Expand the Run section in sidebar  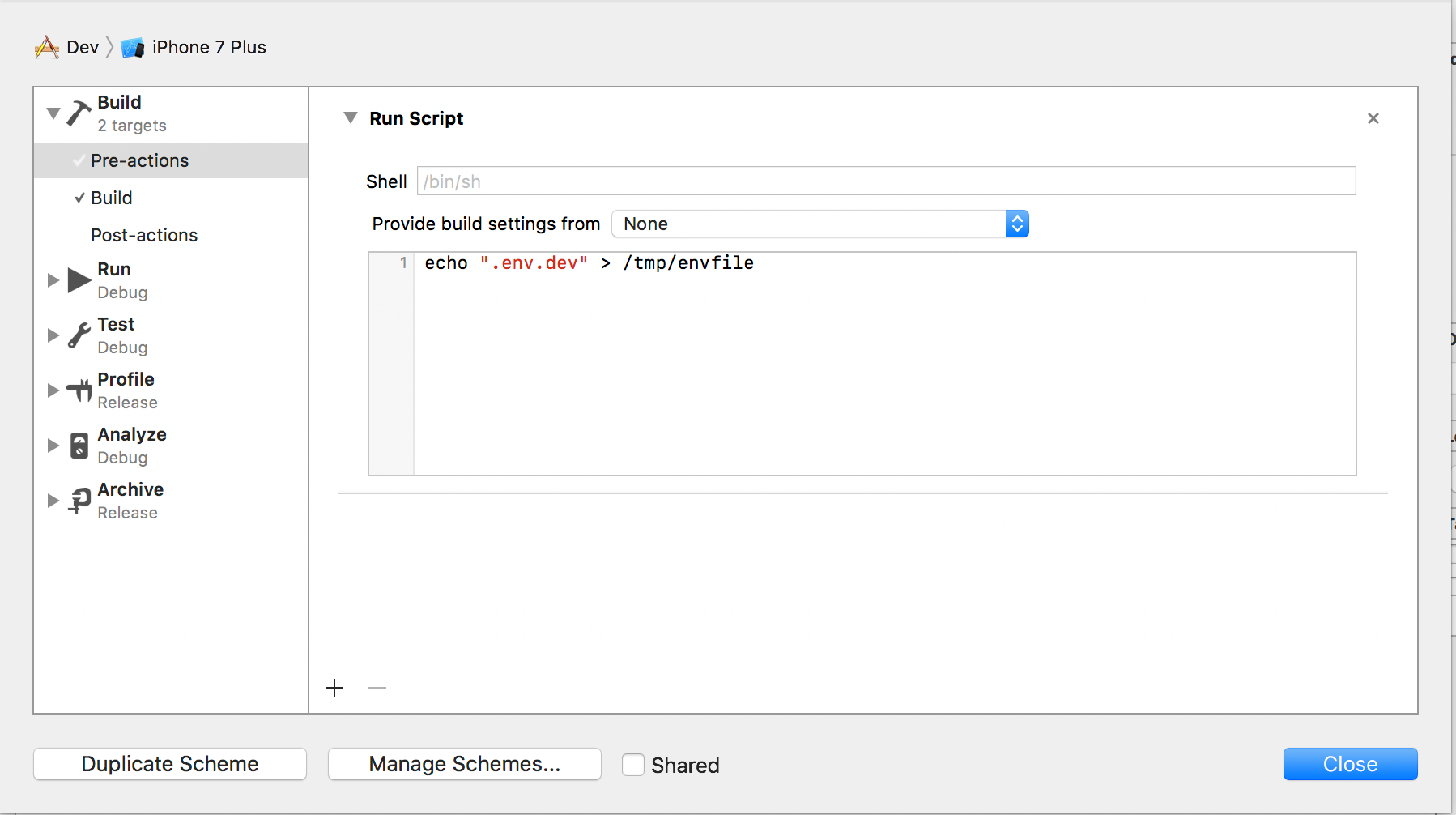[x=53, y=279]
